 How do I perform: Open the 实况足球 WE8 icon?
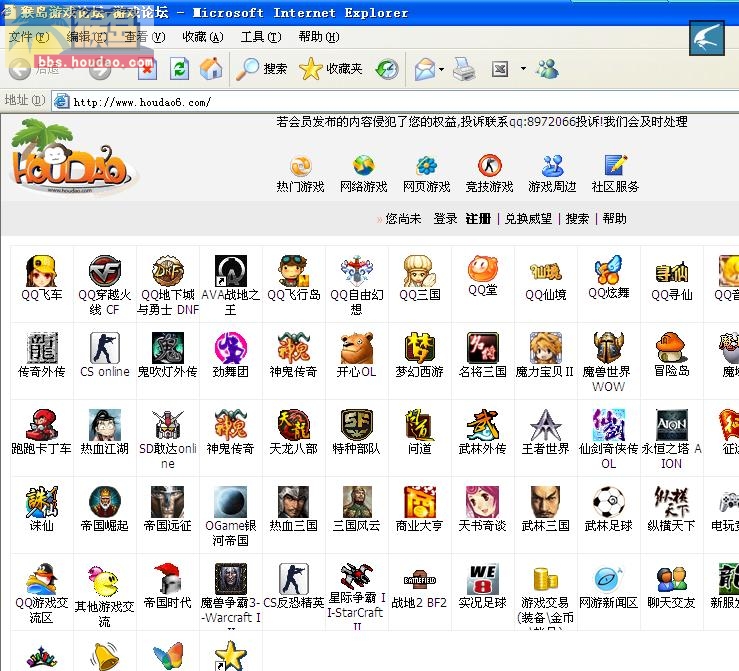(483, 579)
